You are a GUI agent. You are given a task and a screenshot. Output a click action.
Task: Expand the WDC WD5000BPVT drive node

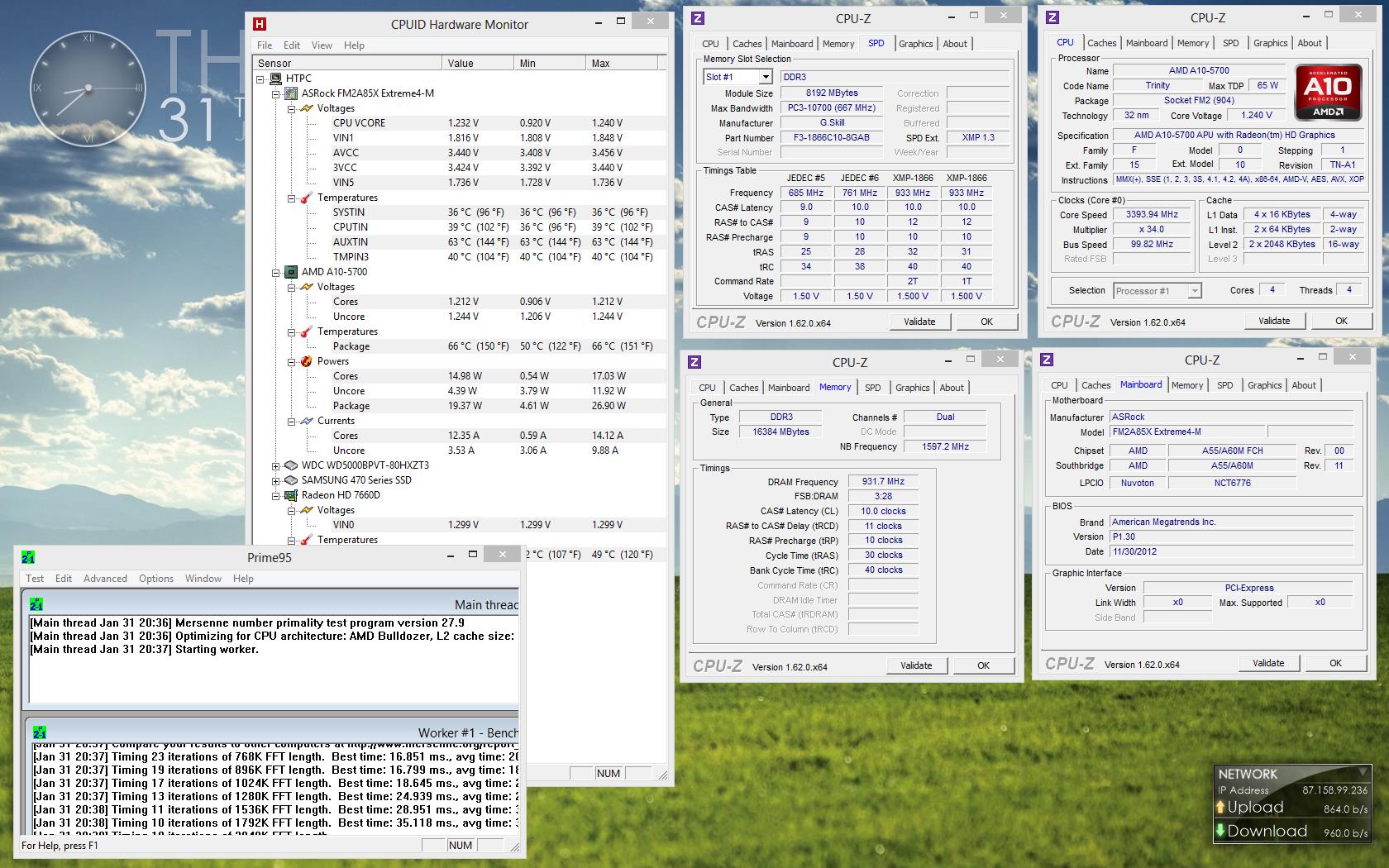[276, 466]
